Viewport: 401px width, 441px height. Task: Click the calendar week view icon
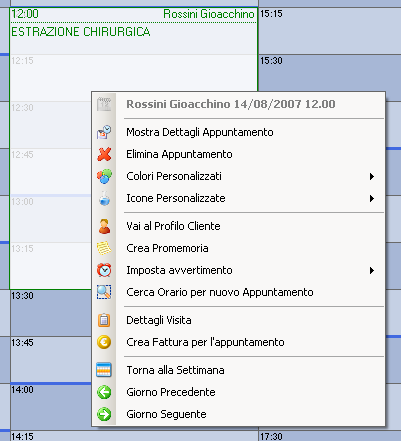pos(104,370)
